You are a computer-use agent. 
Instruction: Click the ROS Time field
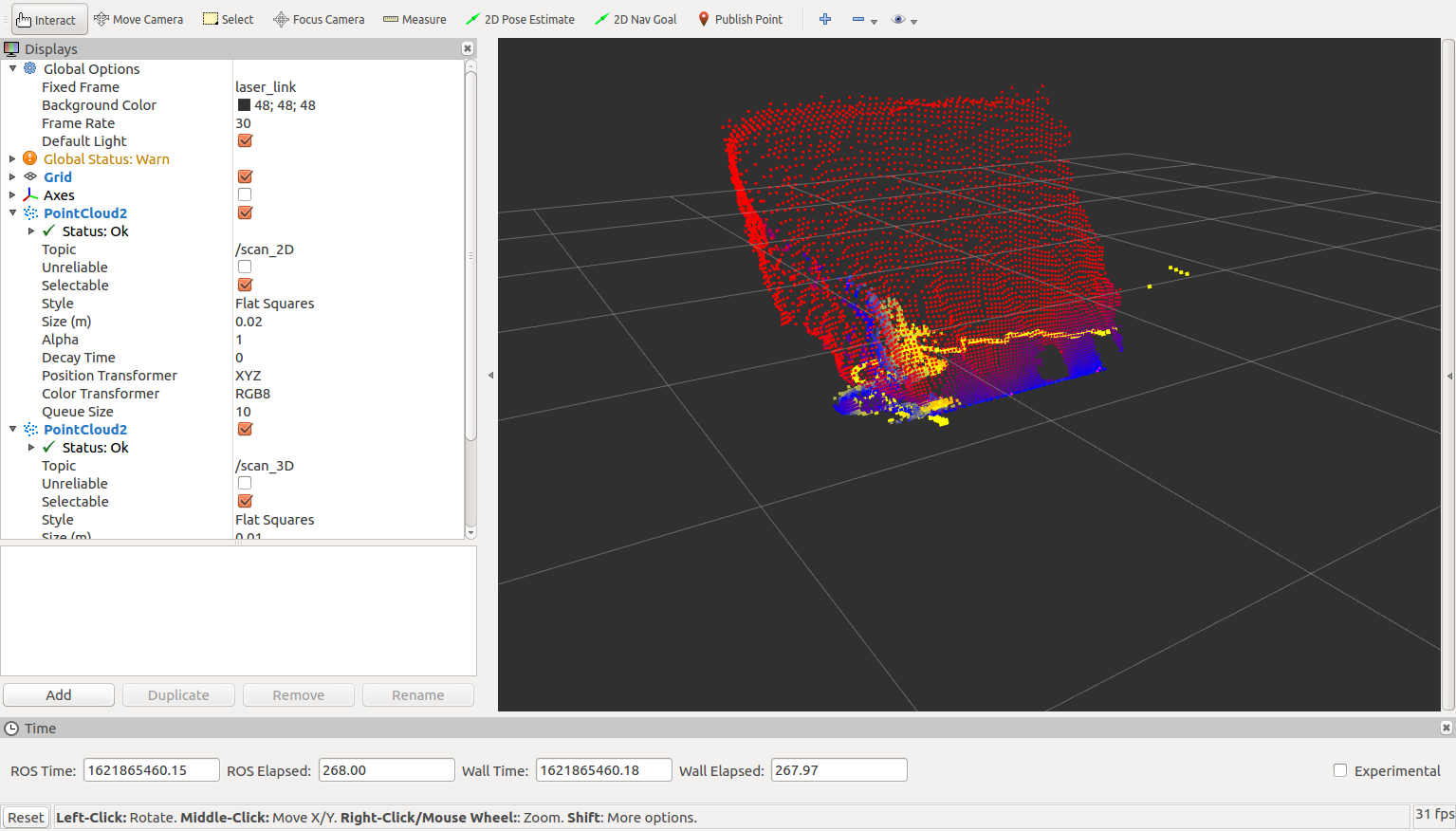point(152,770)
